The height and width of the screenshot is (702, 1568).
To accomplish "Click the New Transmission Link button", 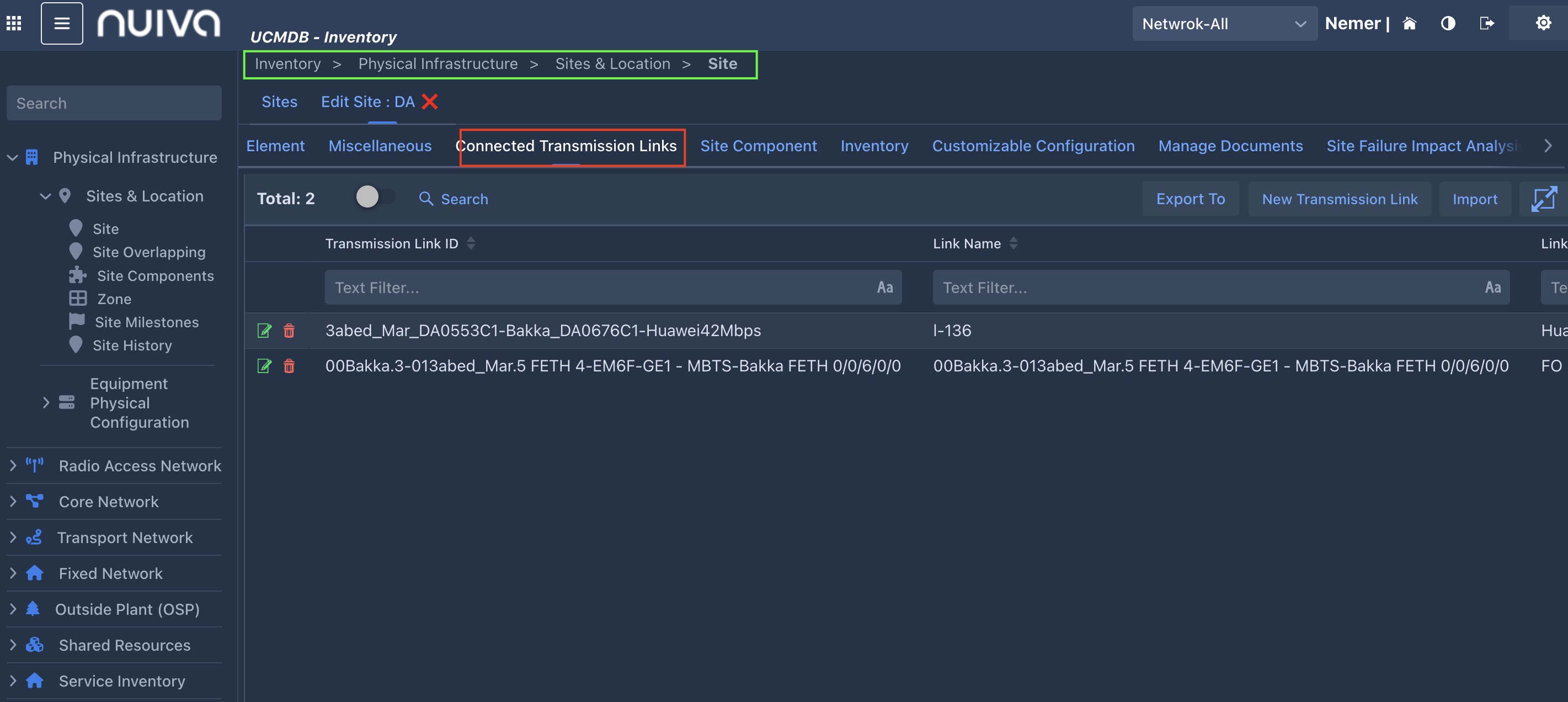I will point(1339,199).
